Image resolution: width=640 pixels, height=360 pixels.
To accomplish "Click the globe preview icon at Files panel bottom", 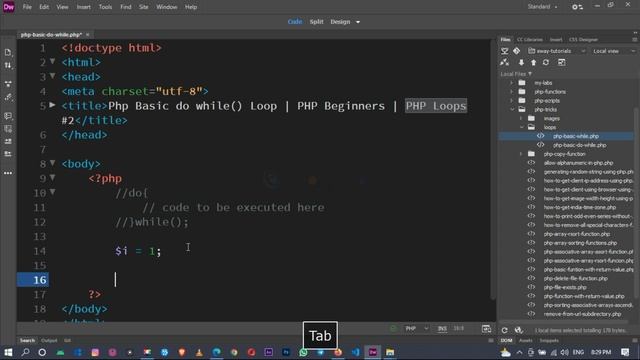I will [518, 330].
